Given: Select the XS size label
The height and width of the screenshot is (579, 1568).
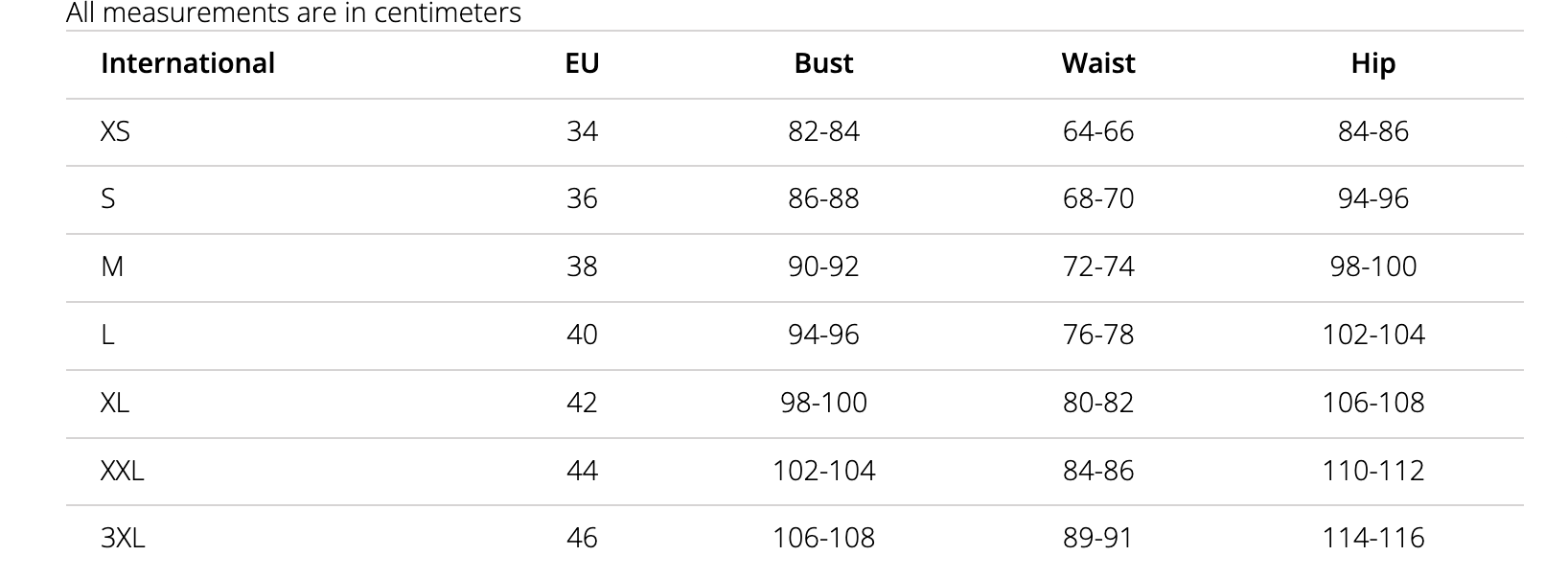Looking at the screenshot, I should [115, 131].
